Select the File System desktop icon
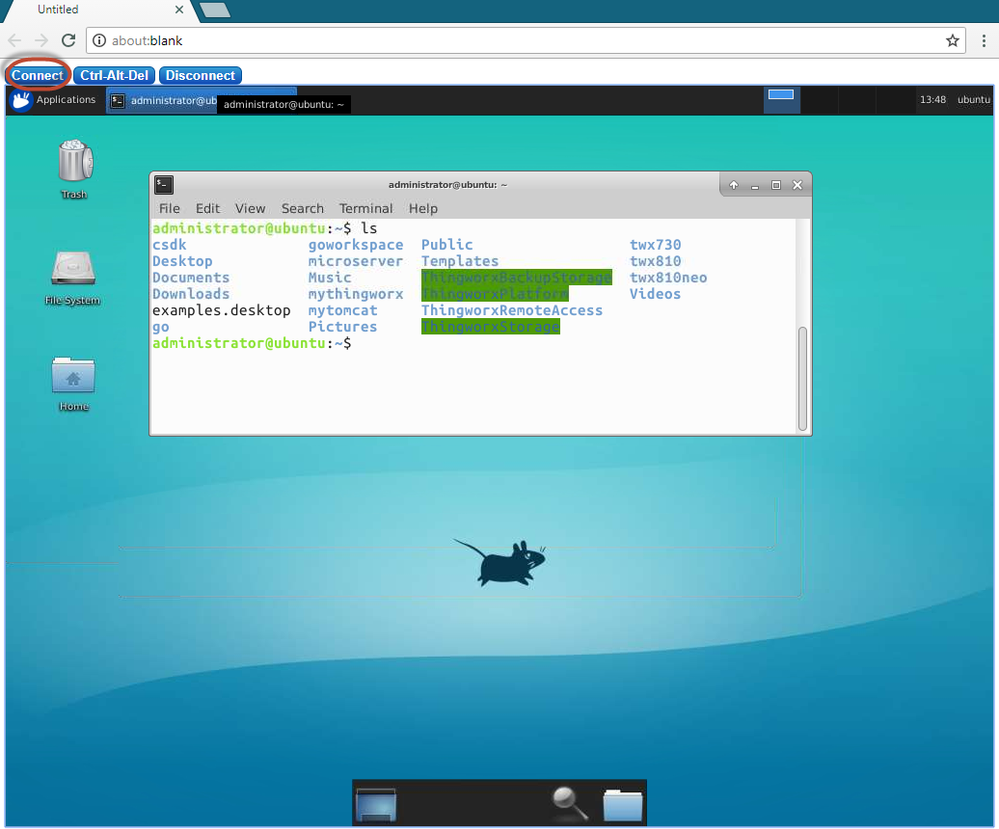The image size is (999, 829). click(x=73, y=278)
